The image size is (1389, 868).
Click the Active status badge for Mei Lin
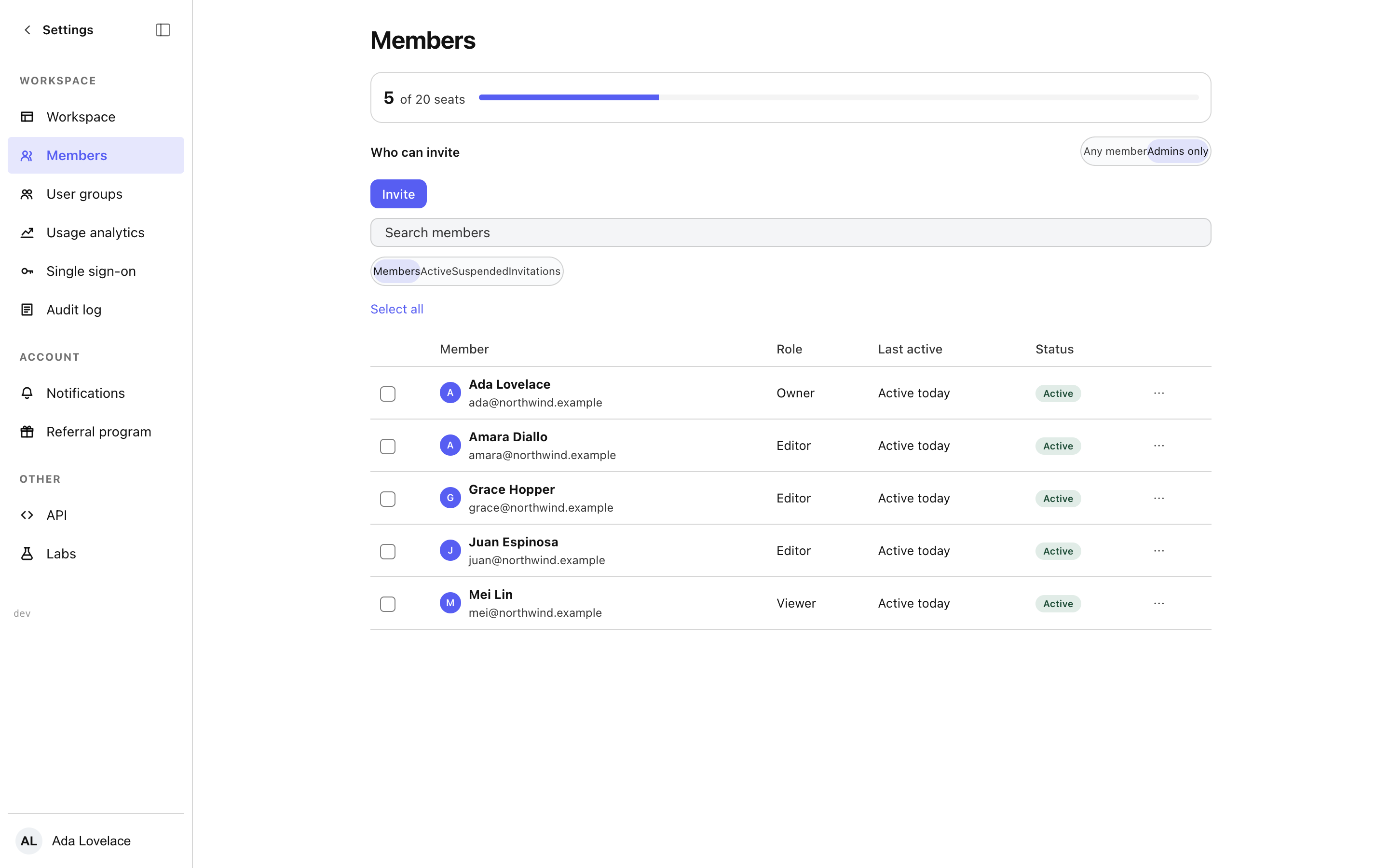pos(1058,603)
